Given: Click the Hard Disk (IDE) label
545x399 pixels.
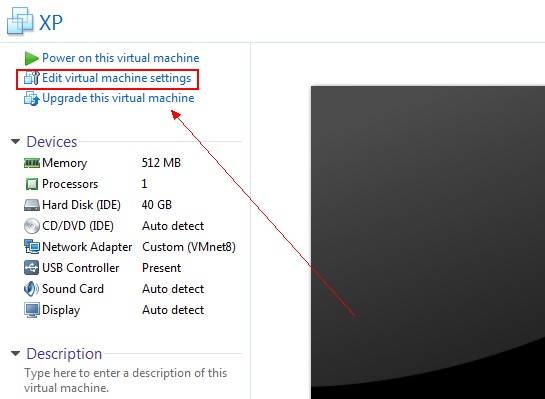Looking at the screenshot, I should pyautogui.click(x=81, y=205).
